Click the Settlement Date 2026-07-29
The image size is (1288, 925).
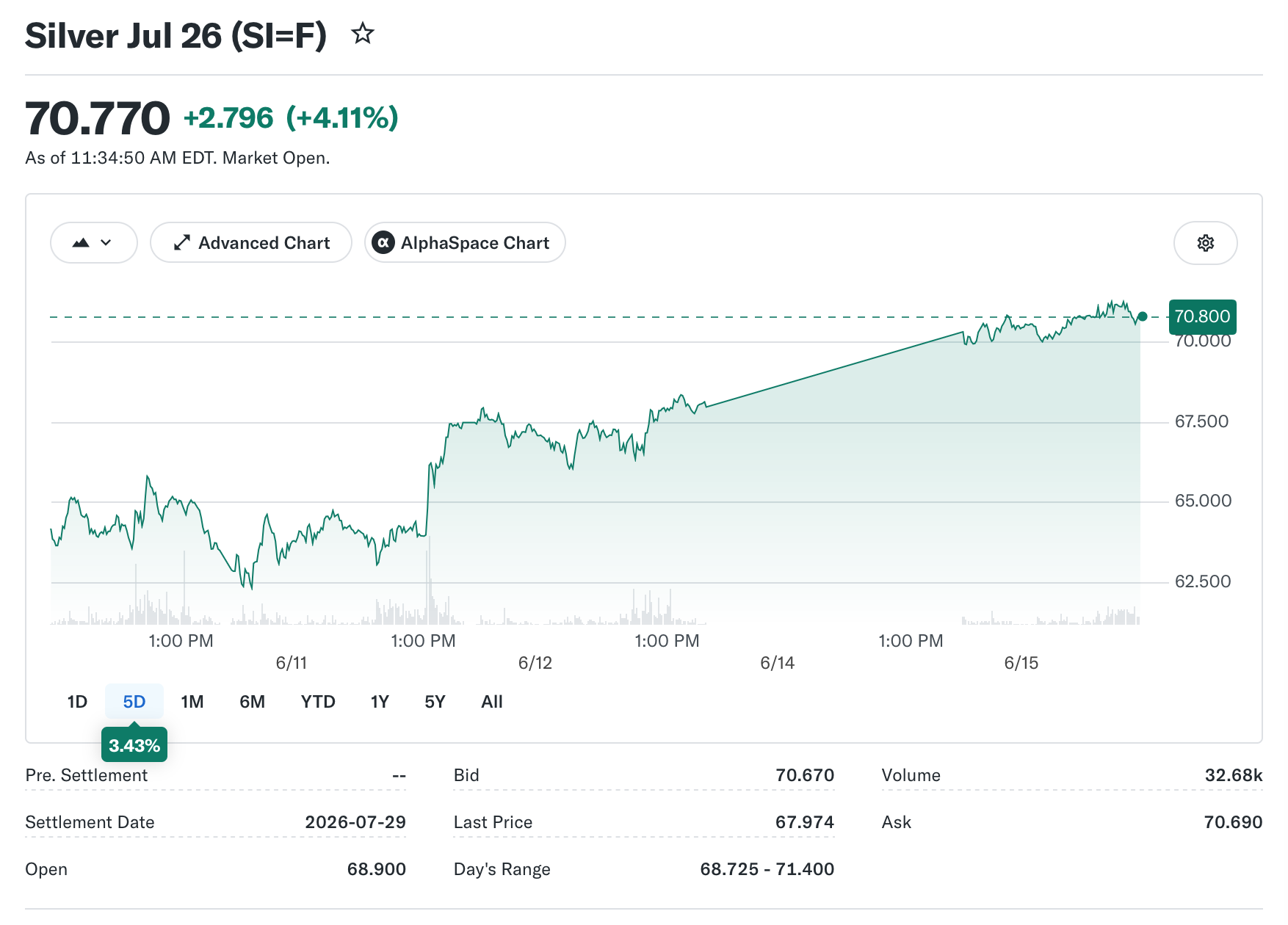pyautogui.click(x=355, y=822)
